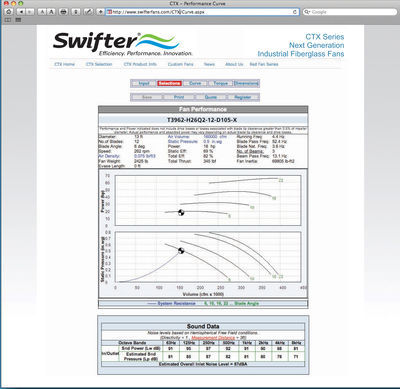Click the Print button below tabs

pyautogui.click(x=179, y=97)
